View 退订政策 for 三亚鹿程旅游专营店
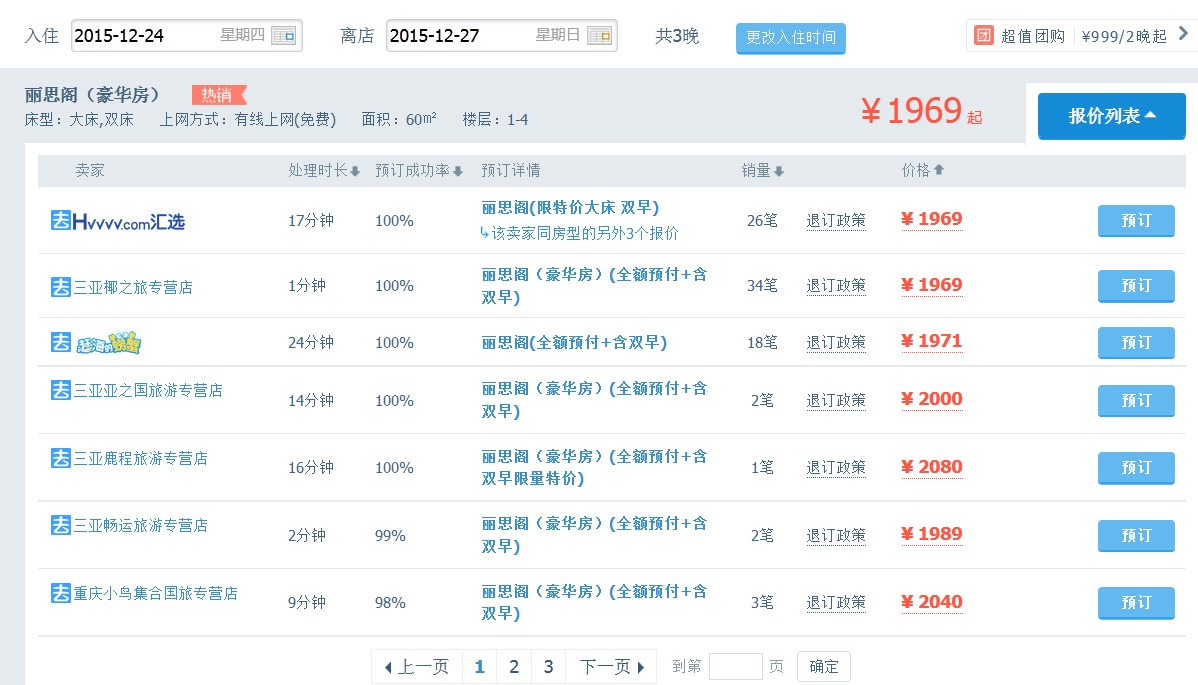The height and width of the screenshot is (685, 1198). click(x=836, y=468)
